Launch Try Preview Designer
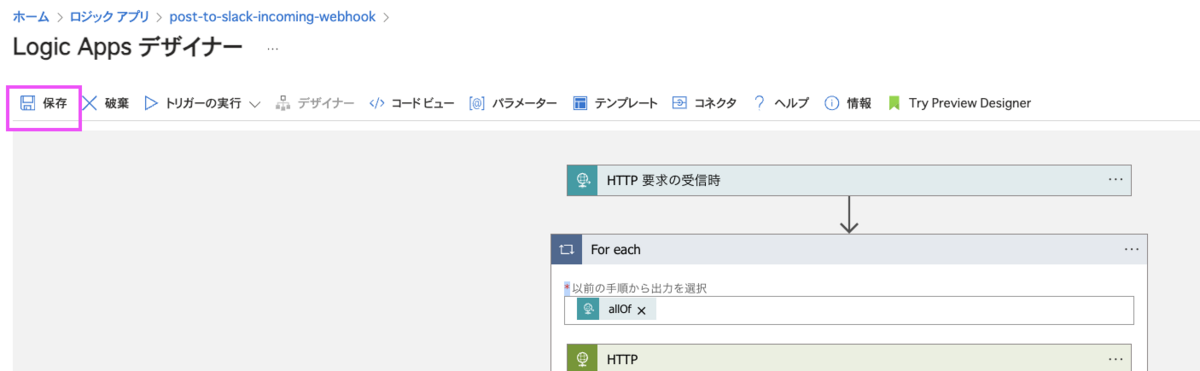 click(x=969, y=103)
